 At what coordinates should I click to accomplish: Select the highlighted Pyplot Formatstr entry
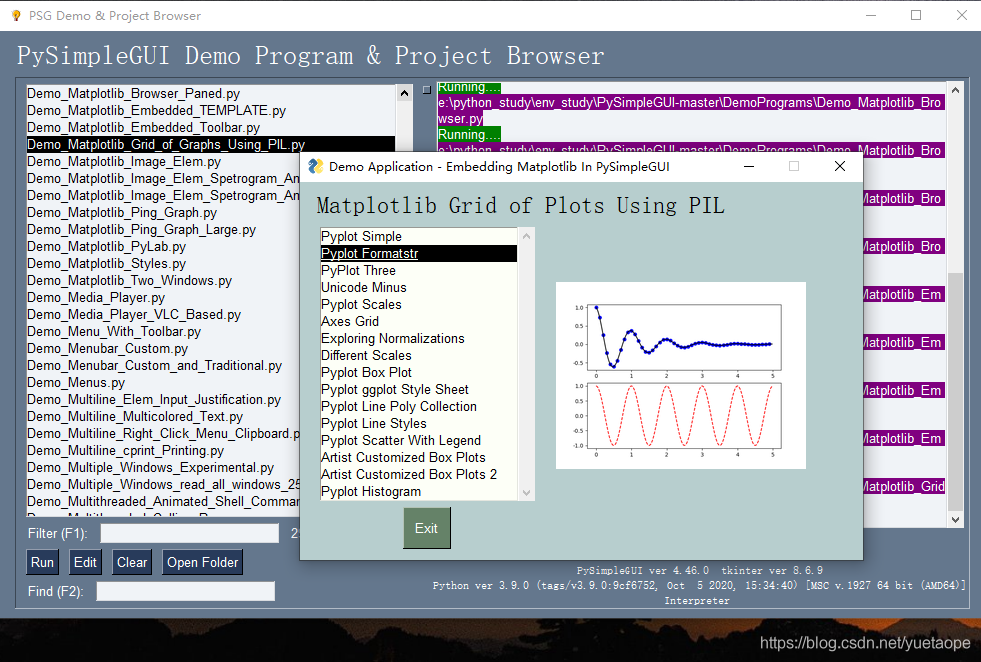[419, 253]
